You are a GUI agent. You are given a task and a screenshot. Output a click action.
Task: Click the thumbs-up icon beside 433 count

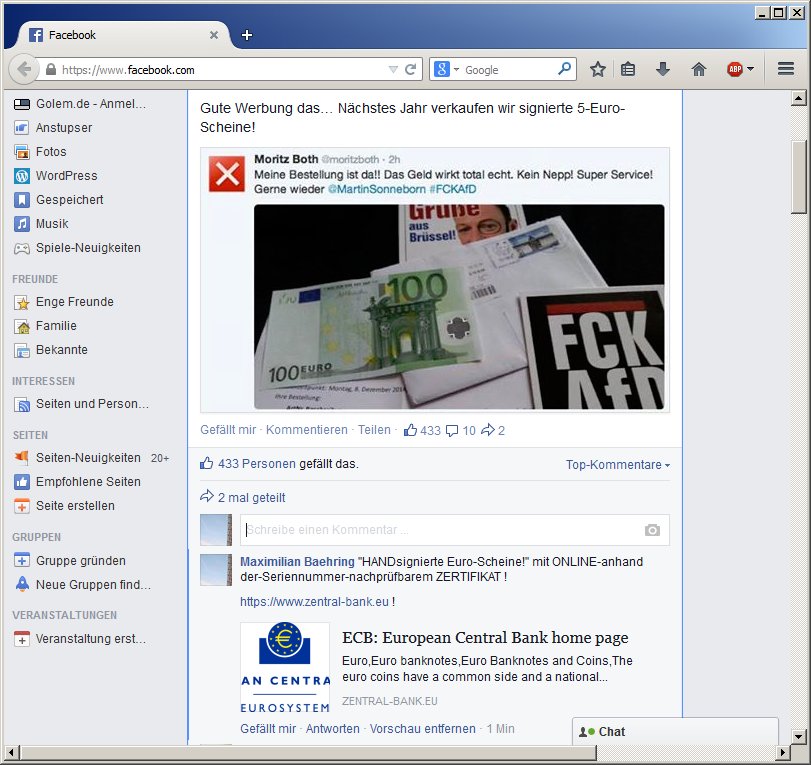pos(410,430)
